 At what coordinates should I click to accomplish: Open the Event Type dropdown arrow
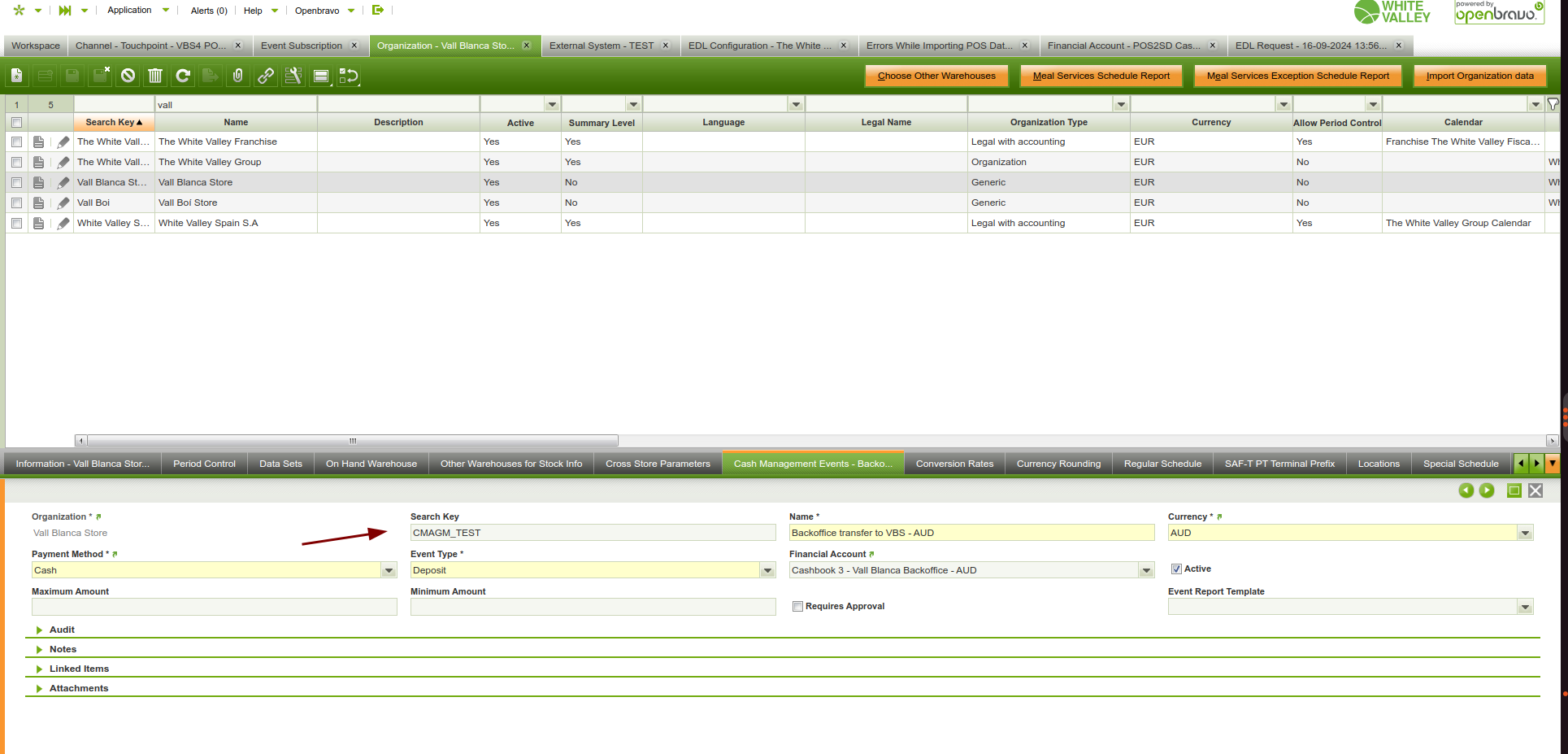pyautogui.click(x=767, y=571)
